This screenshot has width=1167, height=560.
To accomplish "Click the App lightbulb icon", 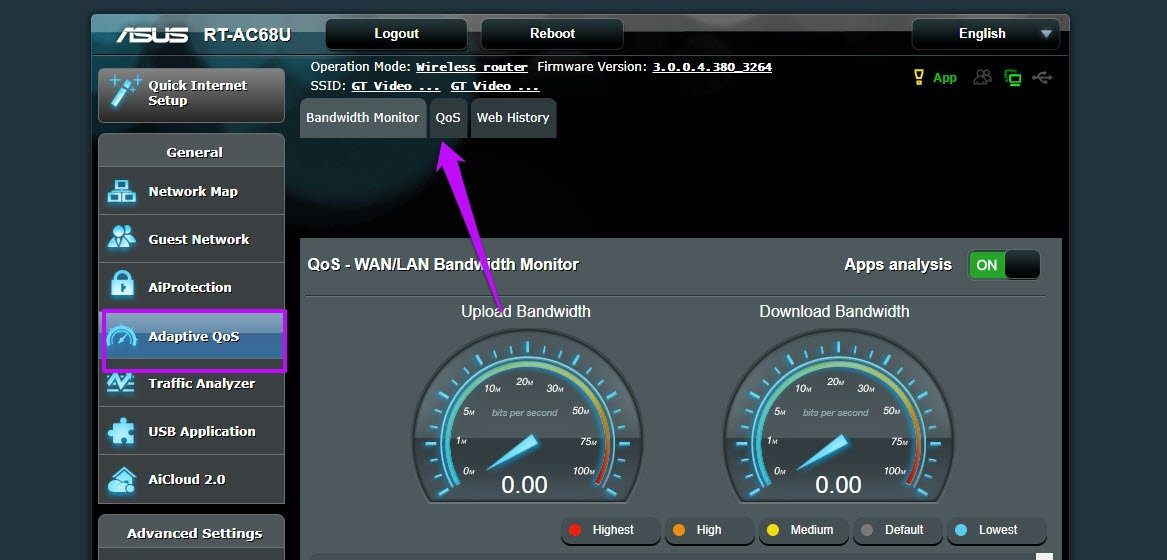I will coord(918,77).
